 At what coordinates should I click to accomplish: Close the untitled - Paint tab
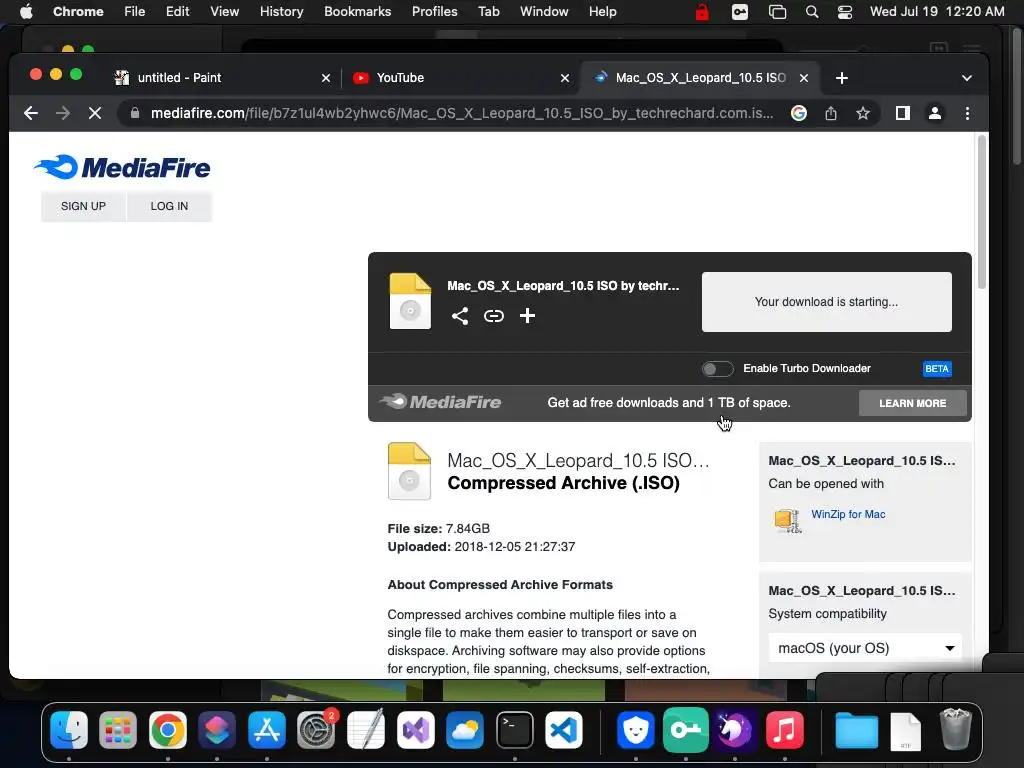326,78
